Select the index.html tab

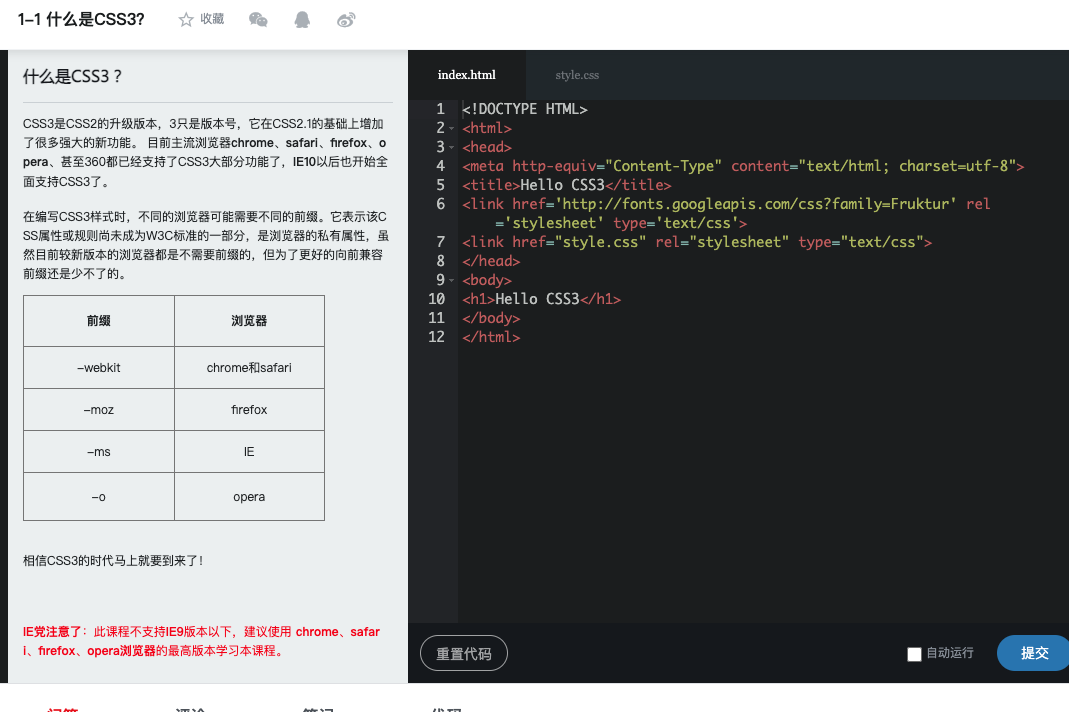point(466,74)
